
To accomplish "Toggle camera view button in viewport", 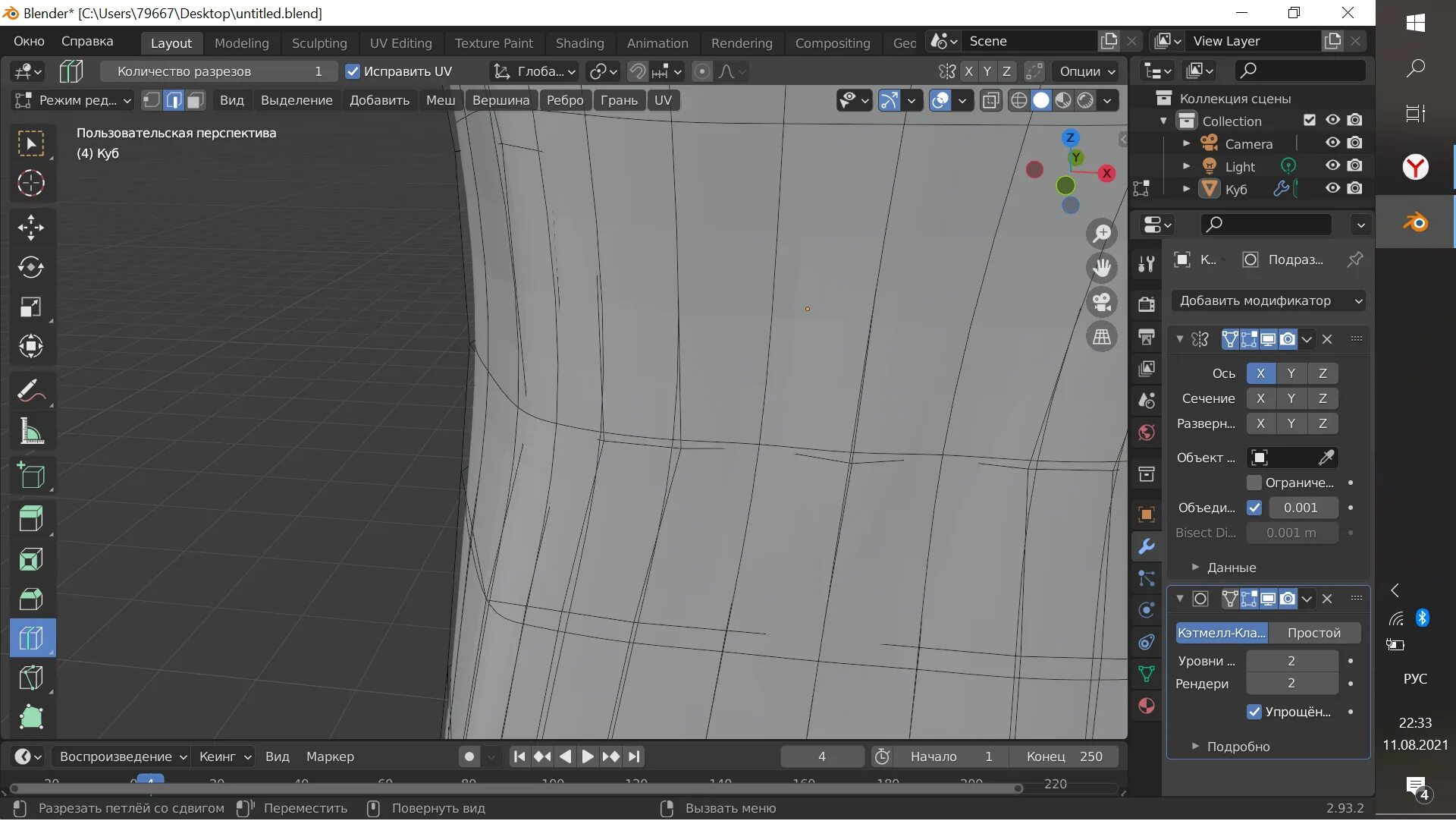I will [x=1102, y=303].
